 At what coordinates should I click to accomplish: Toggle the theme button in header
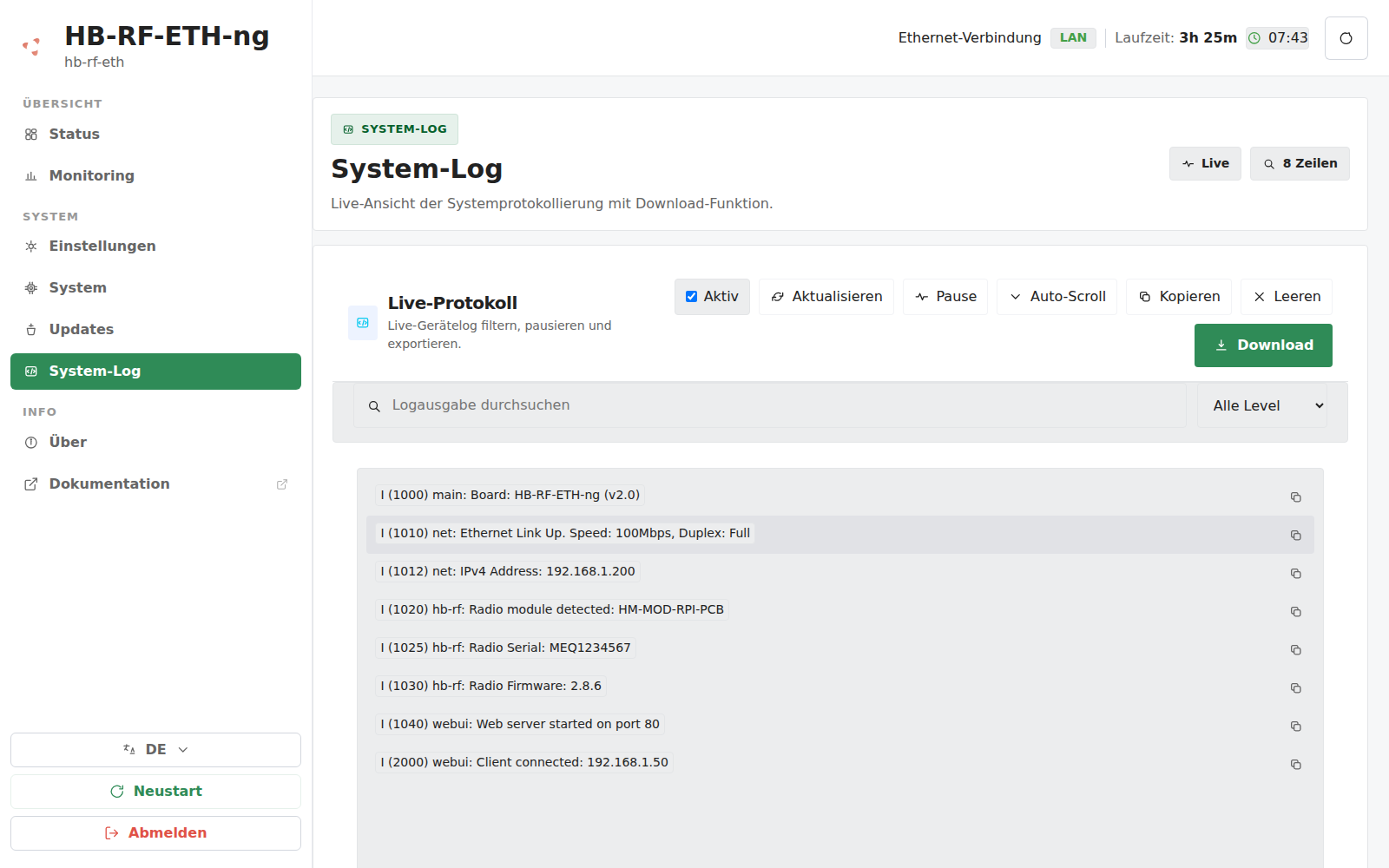pyautogui.click(x=1346, y=38)
